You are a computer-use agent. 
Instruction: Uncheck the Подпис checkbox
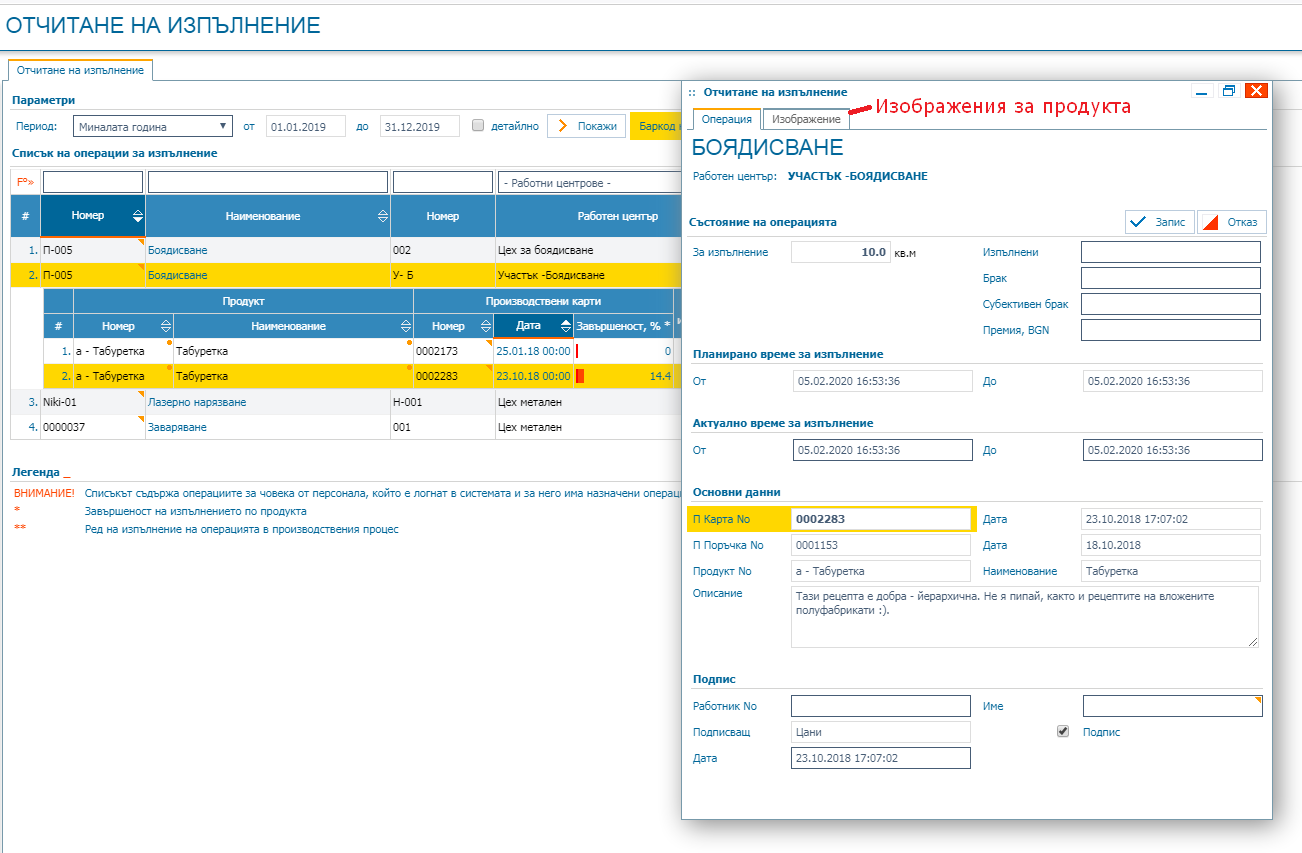[1063, 732]
